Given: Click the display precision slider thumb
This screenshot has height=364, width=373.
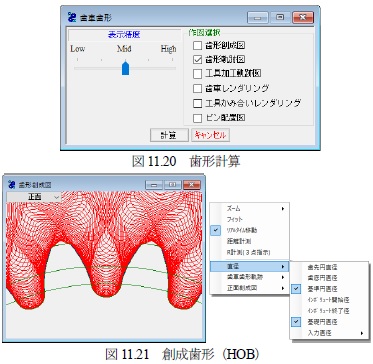Looking at the screenshot, I should click(125, 68).
